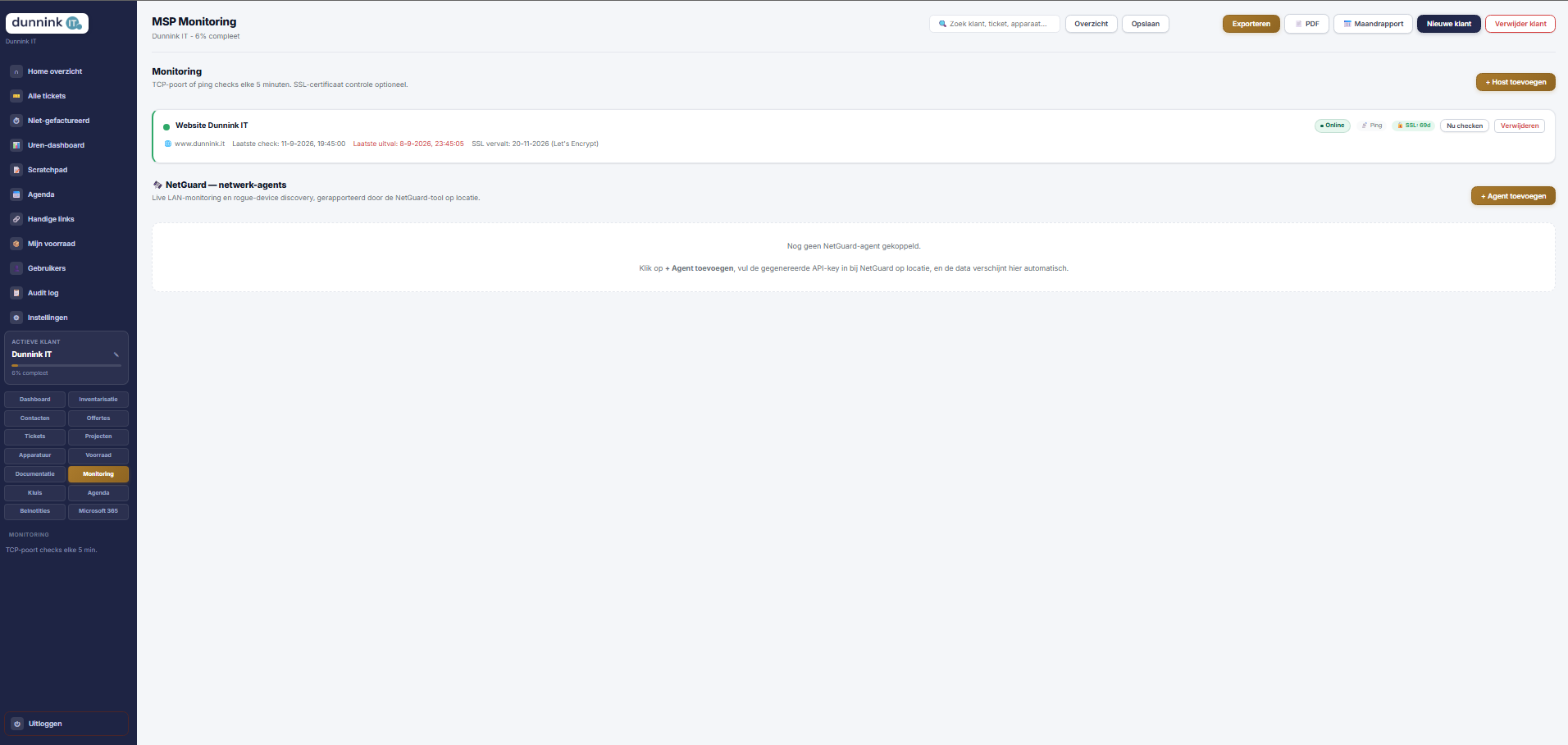Viewport: 1568px width, 745px height.
Task: Open the Home overzicht sidebar icon
Action: 16,71
